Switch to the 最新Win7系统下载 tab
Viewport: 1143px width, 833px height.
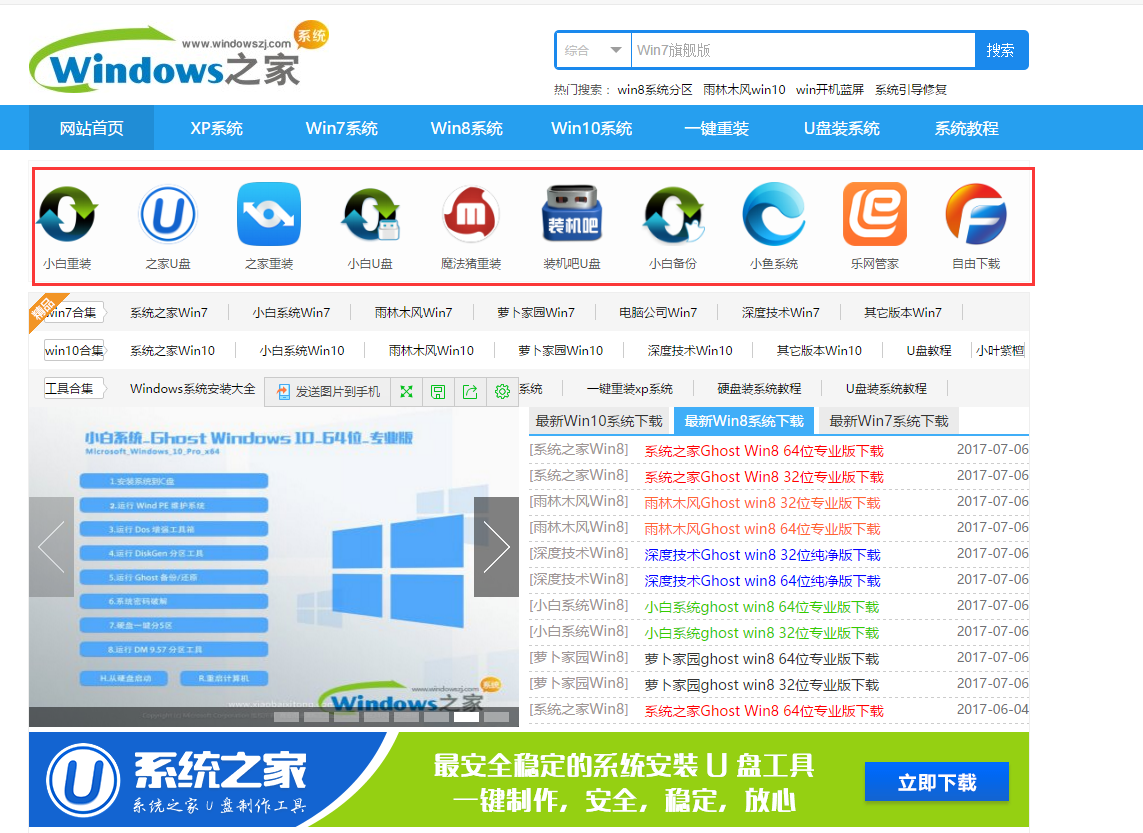coord(888,421)
